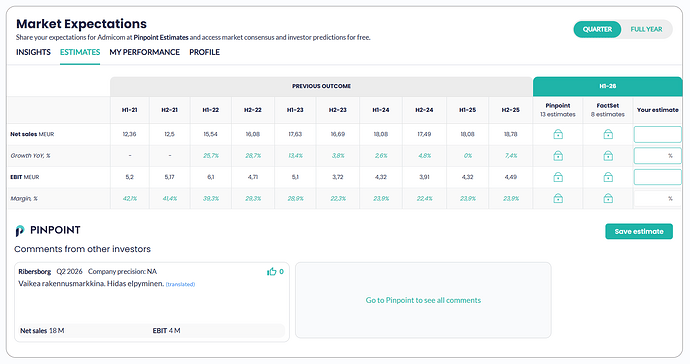Click the Pinpoint lock icon in Net sales row
Screen dimensions: 690x364
pos(558,134)
